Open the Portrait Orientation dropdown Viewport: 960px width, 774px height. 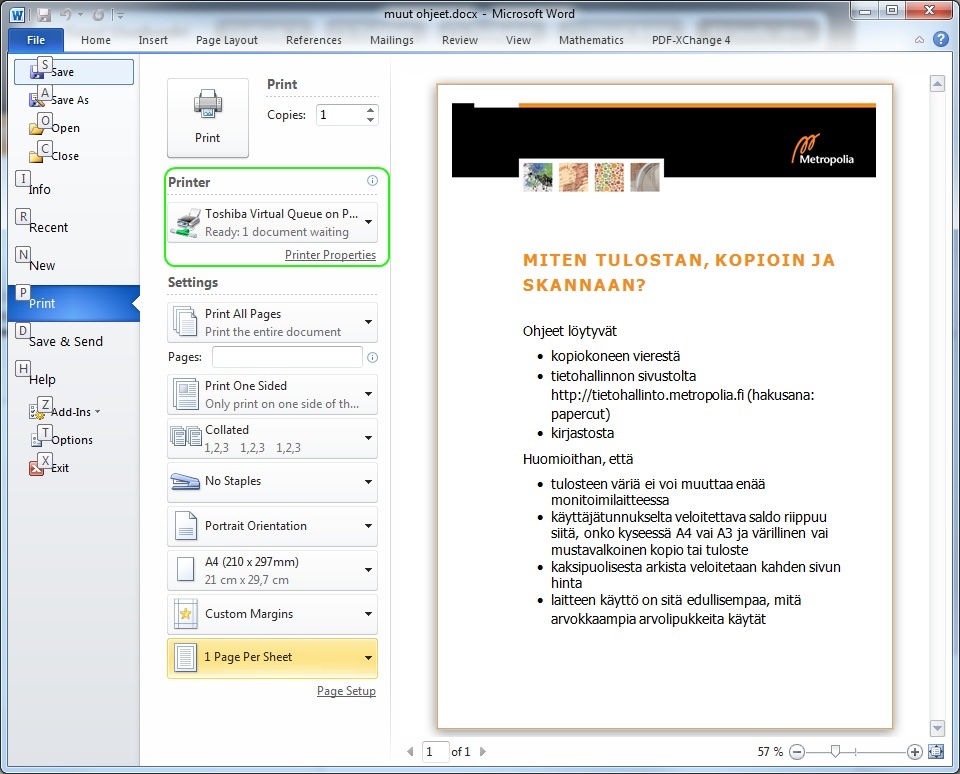click(272, 526)
